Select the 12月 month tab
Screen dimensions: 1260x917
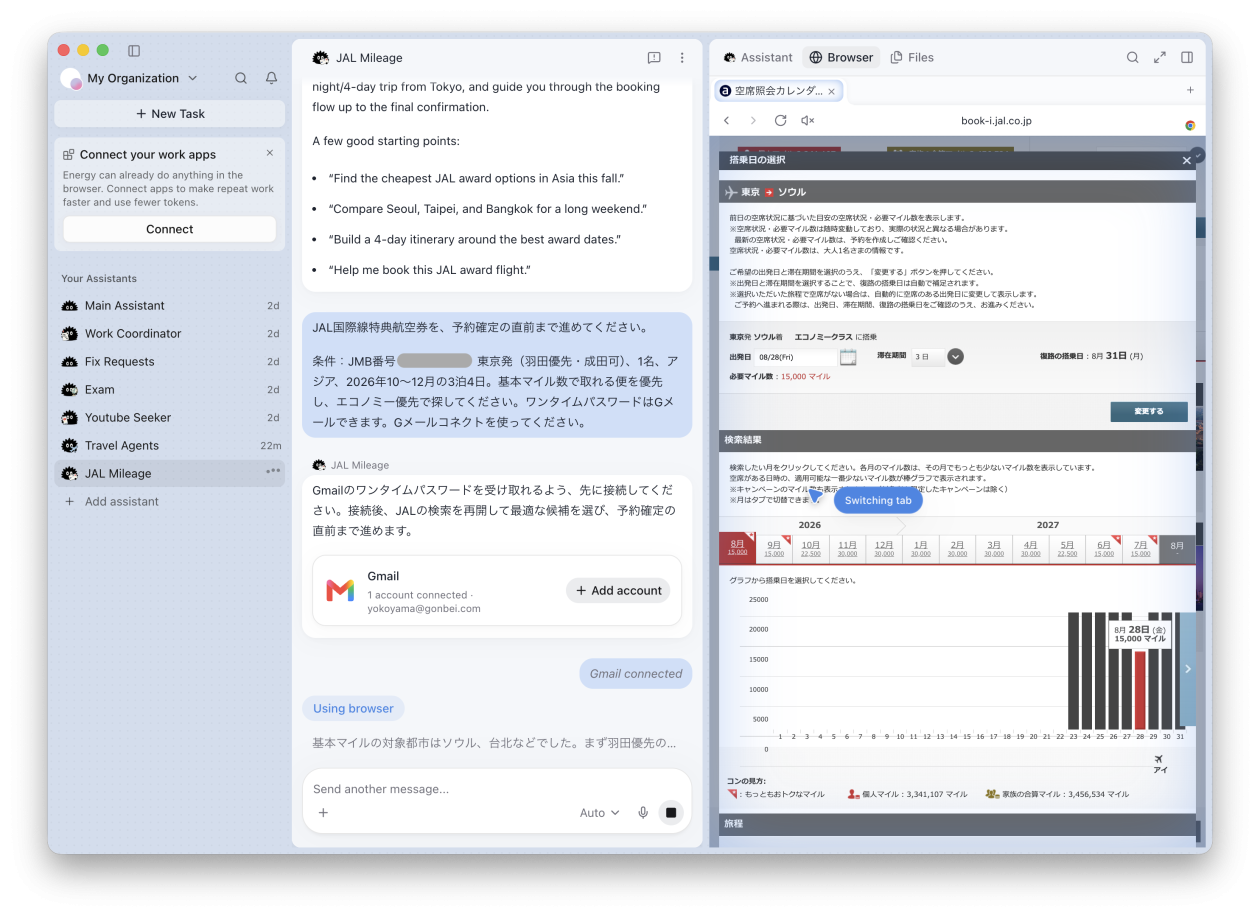pyautogui.click(x=884, y=549)
